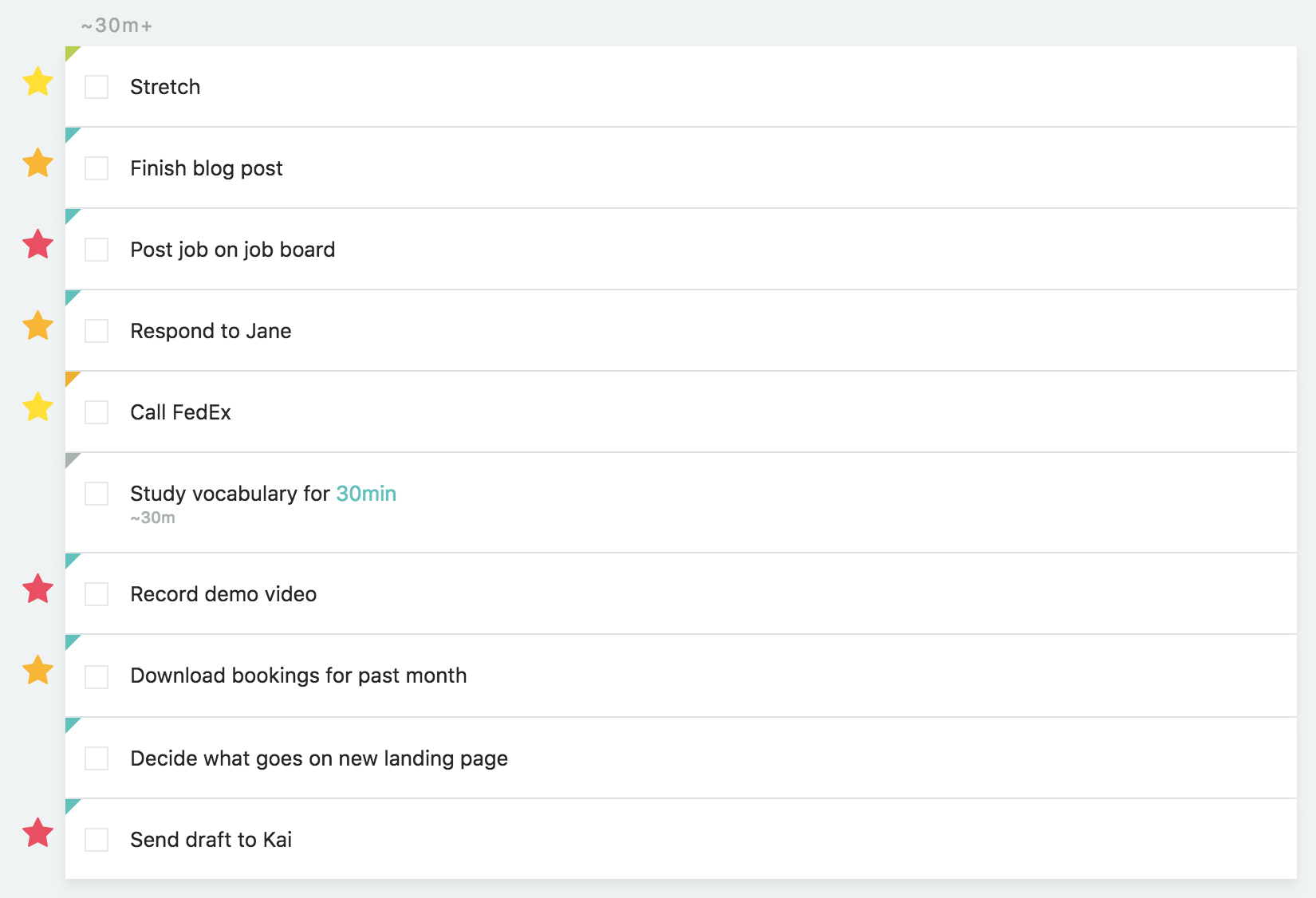Click the red star next to Send draft to Kai
The width and height of the screenshot is (1316, 898).
(x=37, y=833)
